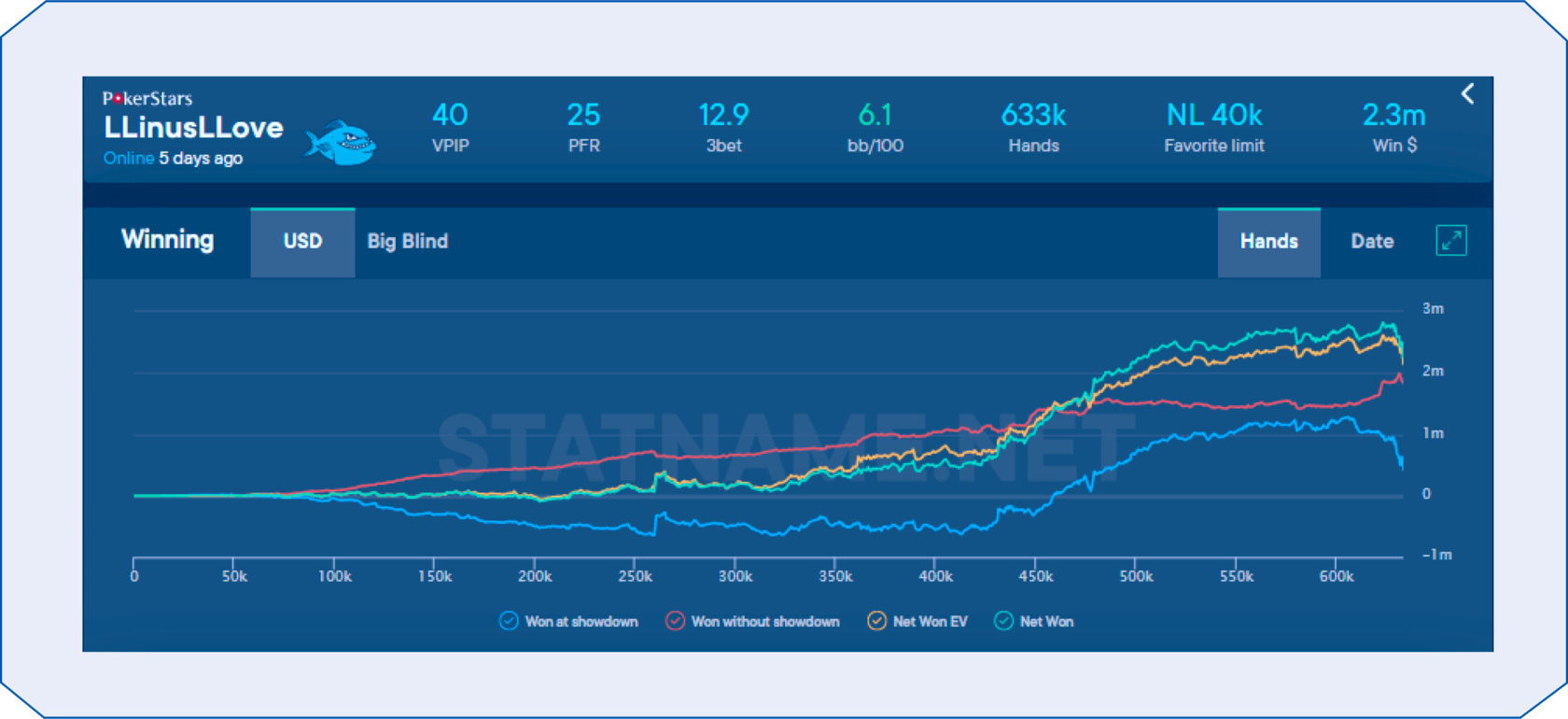1568x719 pixels.
Task: Toggle the Won at showdown series
Action: point(509,622)
